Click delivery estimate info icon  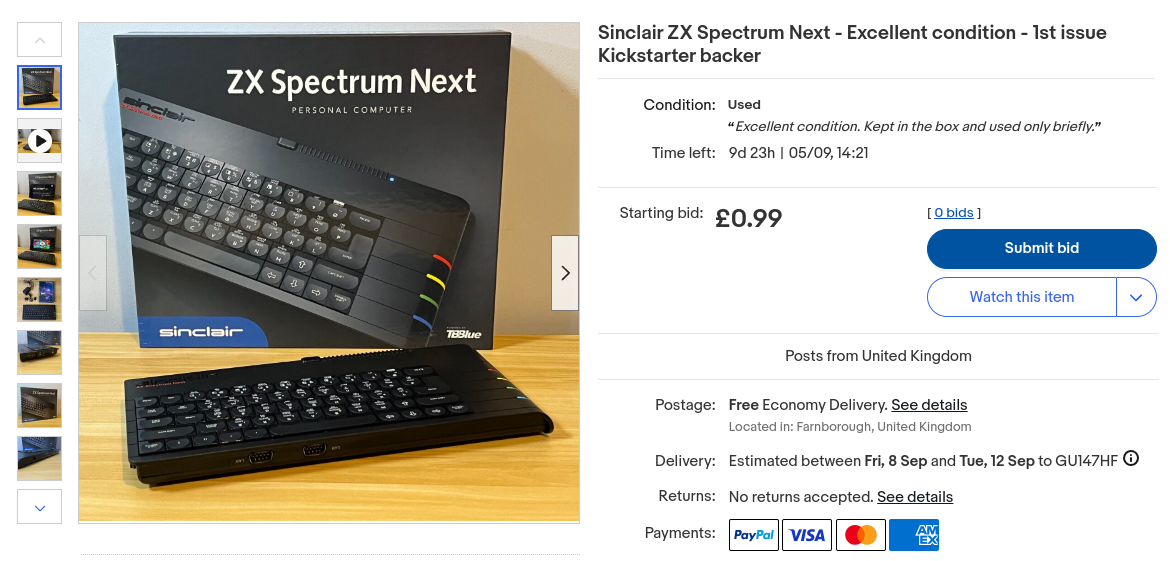[1131, 459]
